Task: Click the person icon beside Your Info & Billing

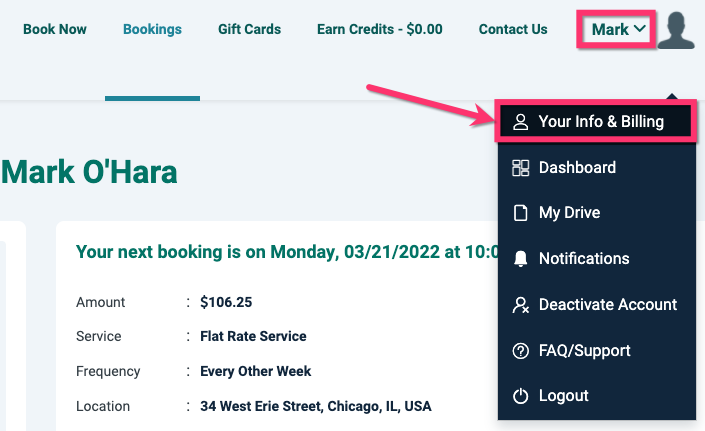Action: tap(520, 122)
